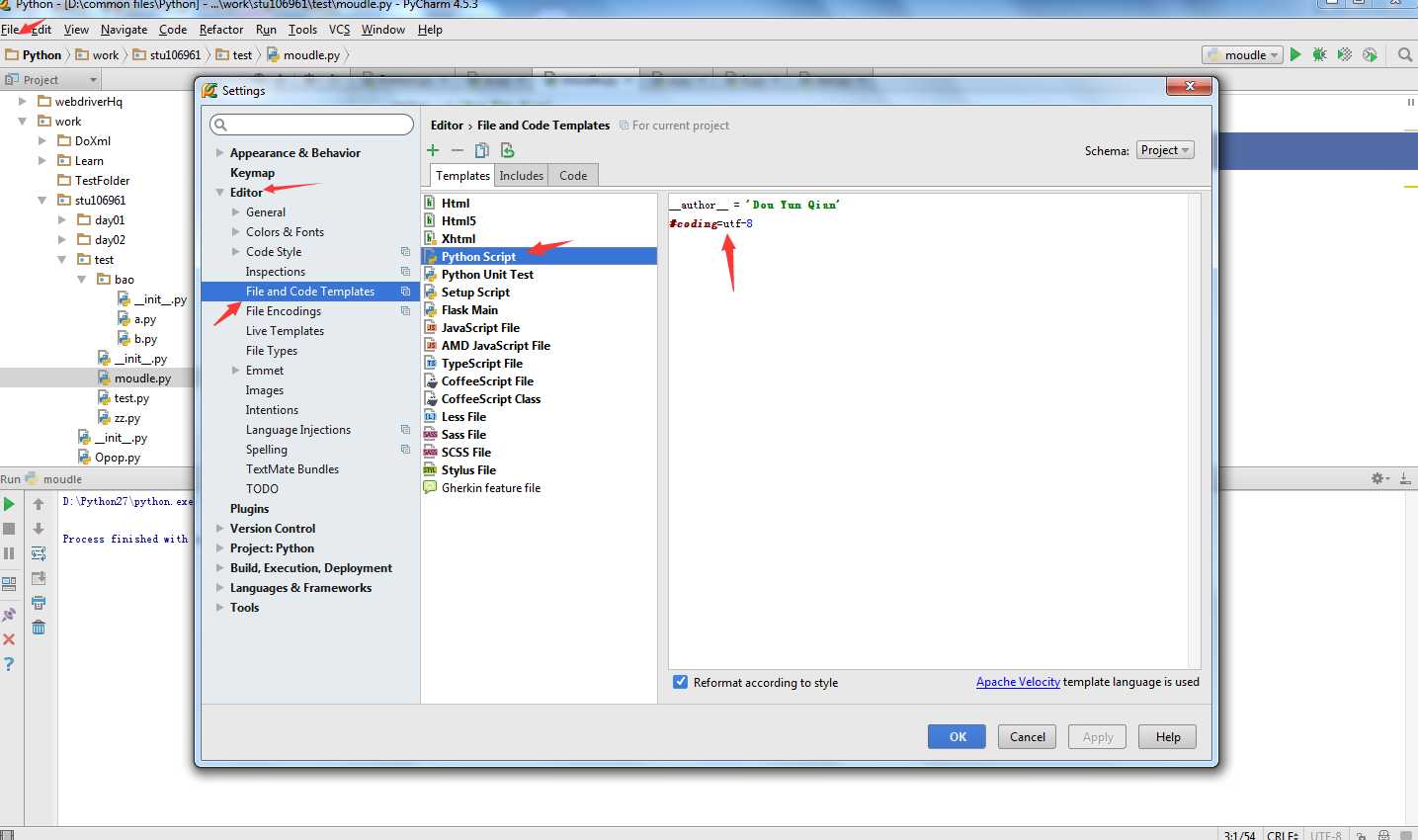Expand Version Control settings

point(220,528)
